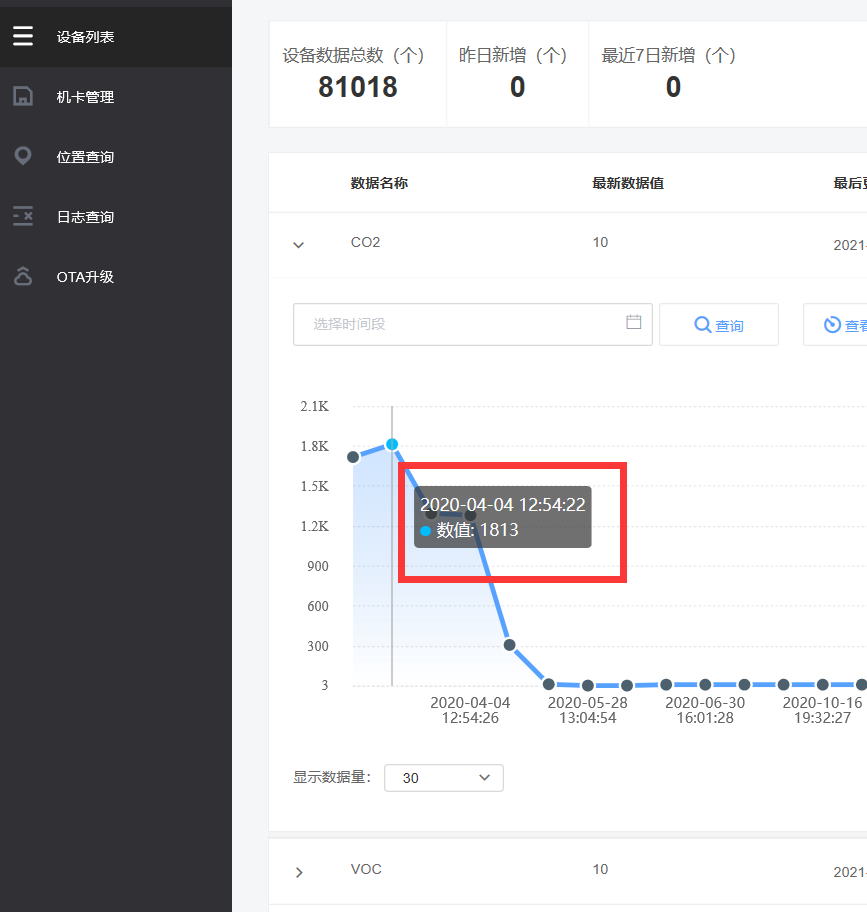Click the log icon next to 日志查询
Viewport: 867px width, 912px height.
pos(24,216)
